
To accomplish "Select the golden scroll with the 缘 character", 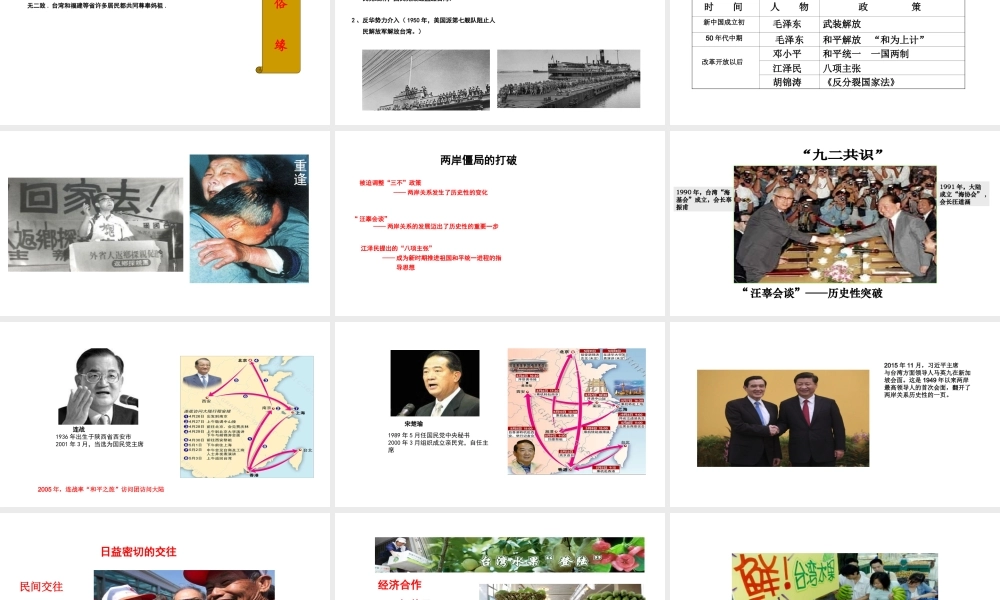I will (278, 36).
